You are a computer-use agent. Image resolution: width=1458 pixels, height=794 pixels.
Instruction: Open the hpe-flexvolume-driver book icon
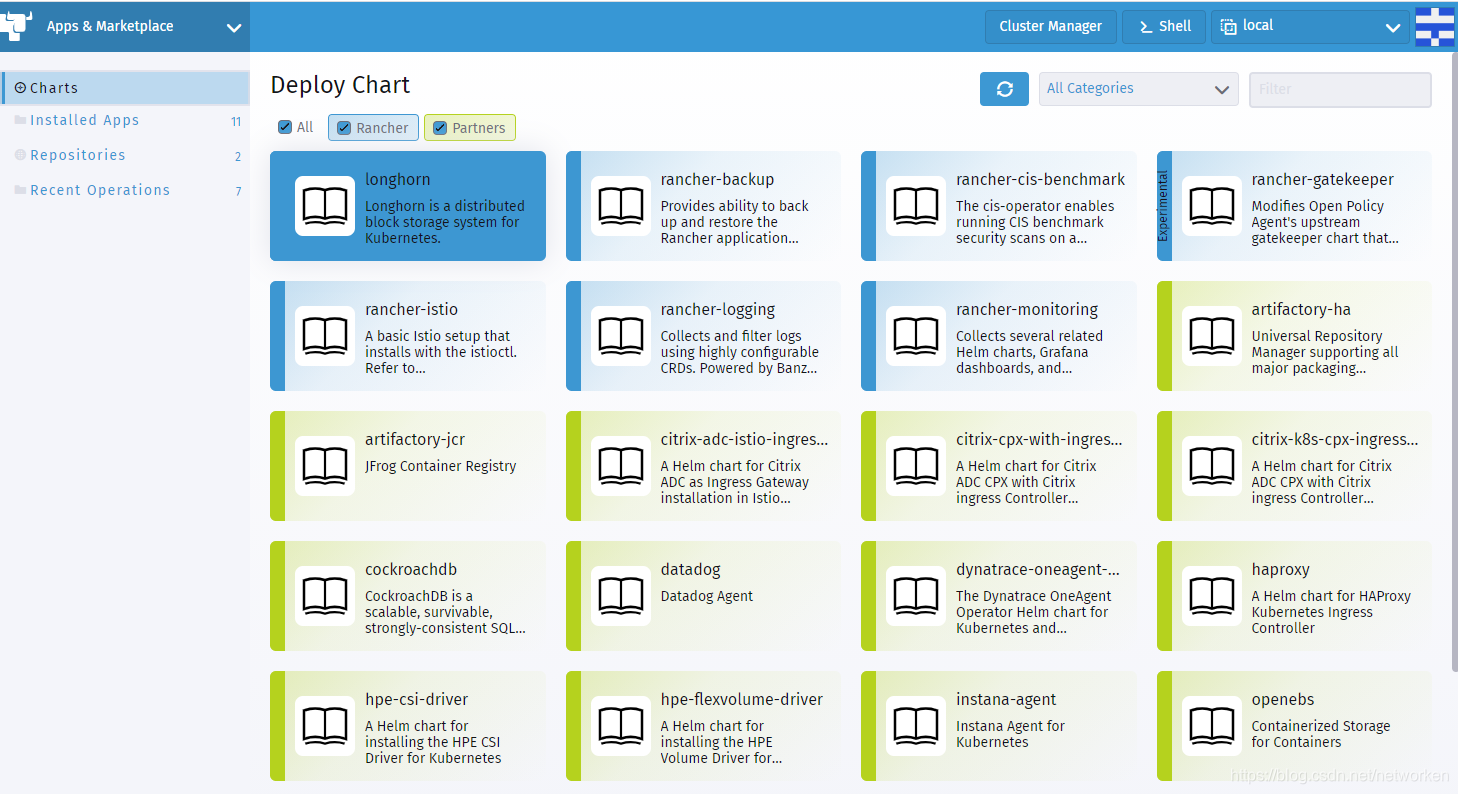pyautogui.click(x=621, y=726)
